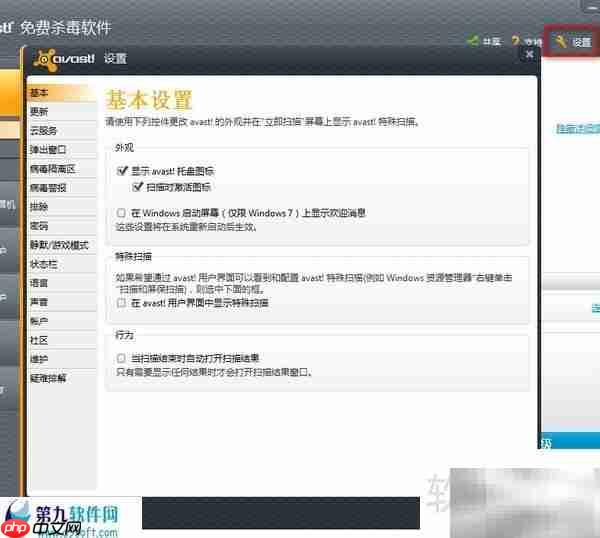Enable 在 avast! 用户界面中显示特殊扫描 checkbox

point(121,303)
